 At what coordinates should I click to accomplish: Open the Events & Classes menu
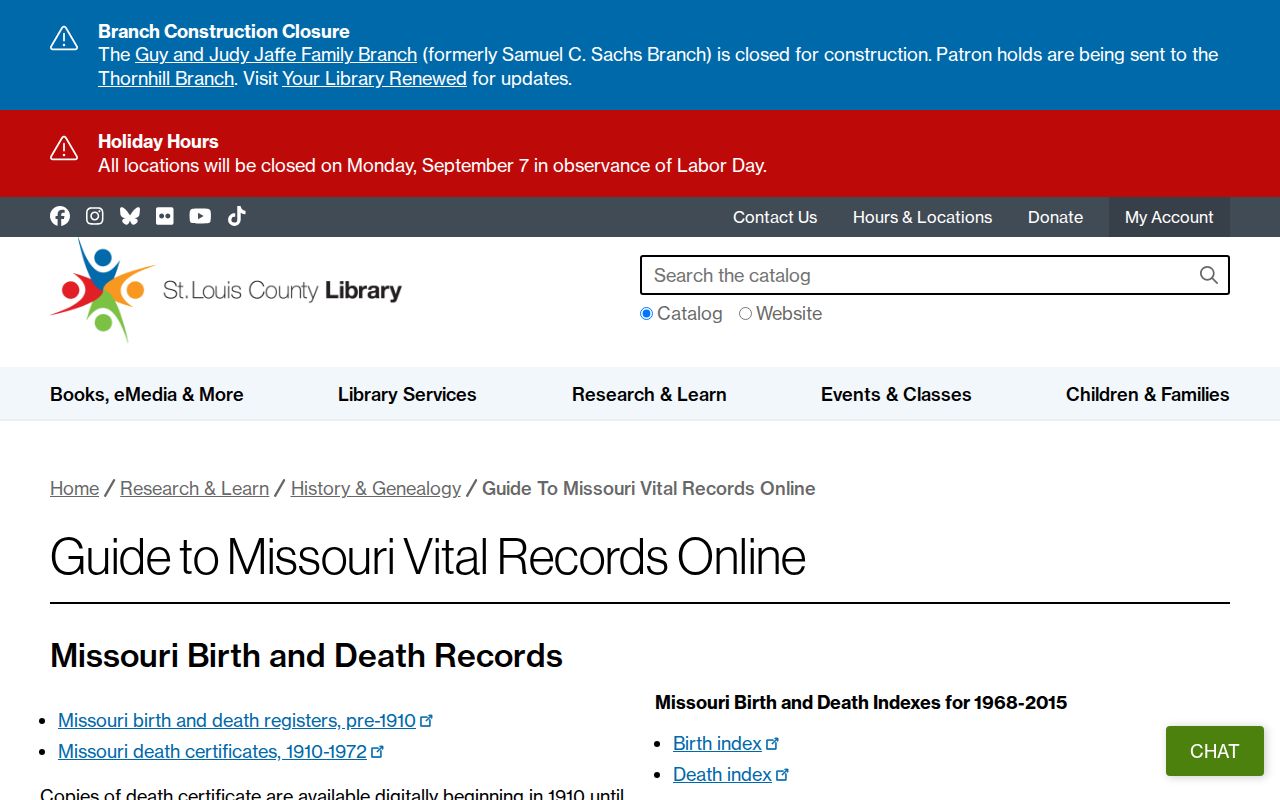[x=896, y=394]
